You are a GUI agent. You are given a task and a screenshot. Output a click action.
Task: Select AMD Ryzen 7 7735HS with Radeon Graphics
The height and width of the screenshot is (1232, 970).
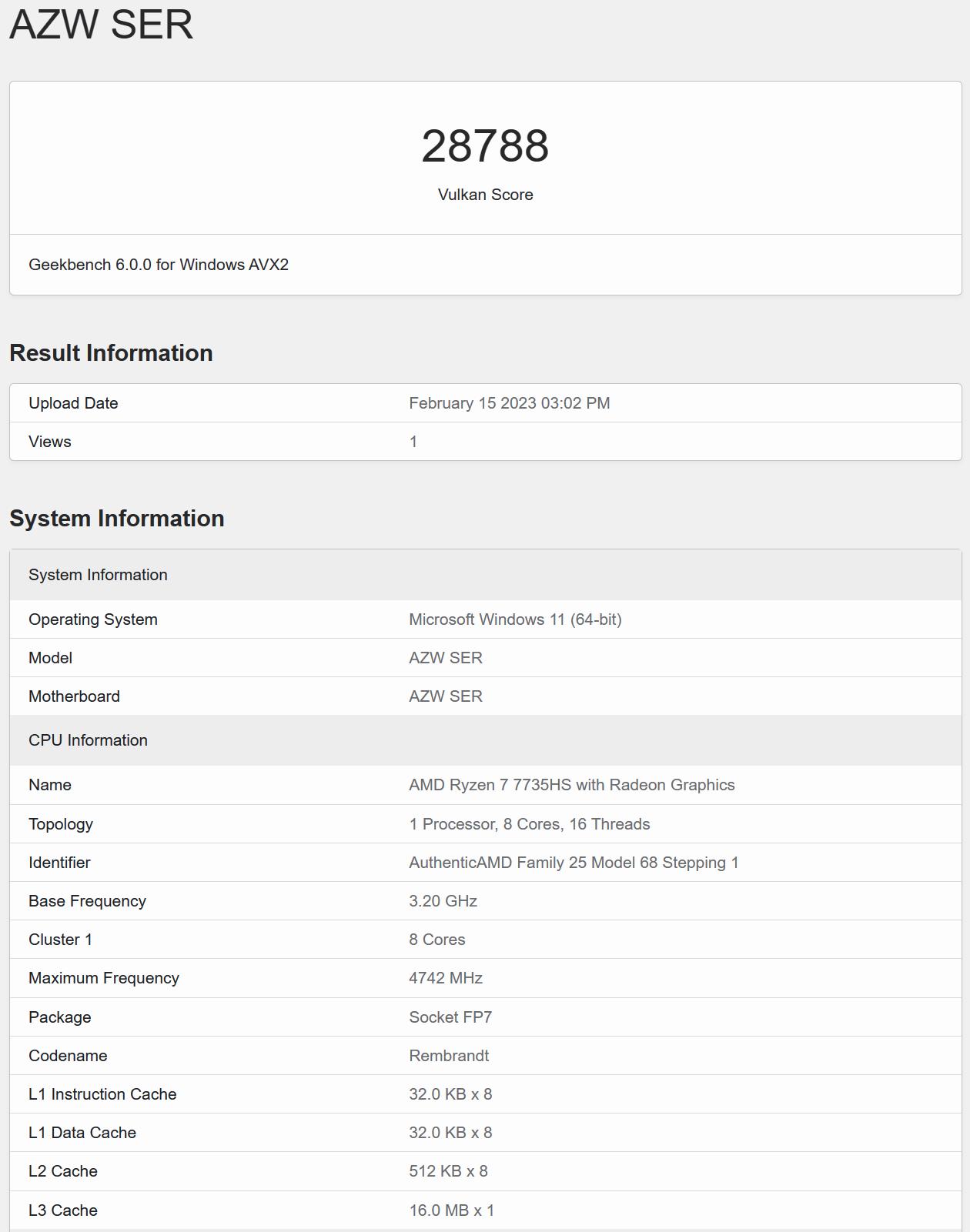click(572, 785)
